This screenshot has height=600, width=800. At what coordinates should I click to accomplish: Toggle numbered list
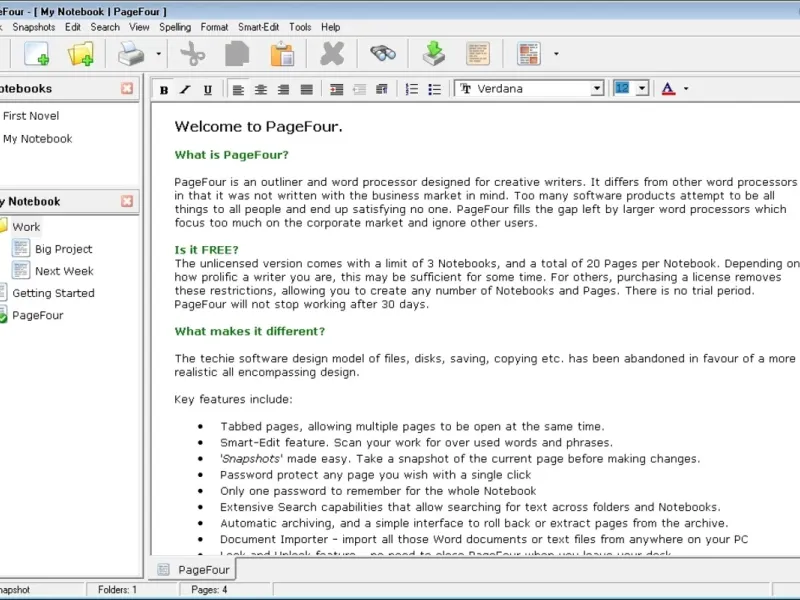[x=412, y=90]
